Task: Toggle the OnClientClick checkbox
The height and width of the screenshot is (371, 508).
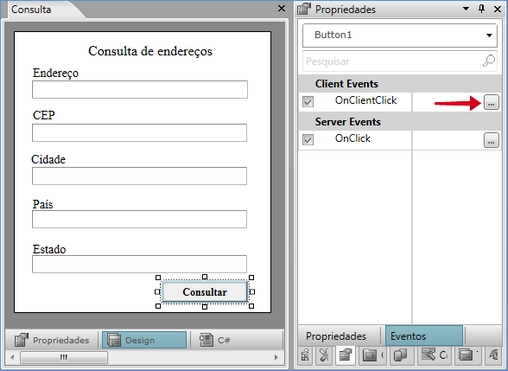Action: [308, 101]
